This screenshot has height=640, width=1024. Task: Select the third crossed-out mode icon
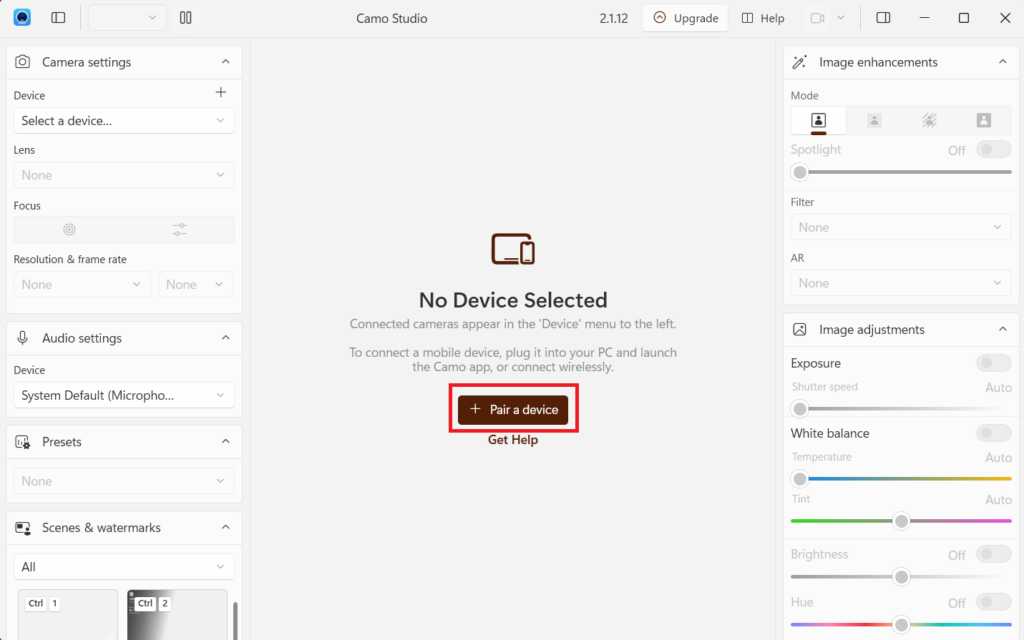tap(929, 120)
